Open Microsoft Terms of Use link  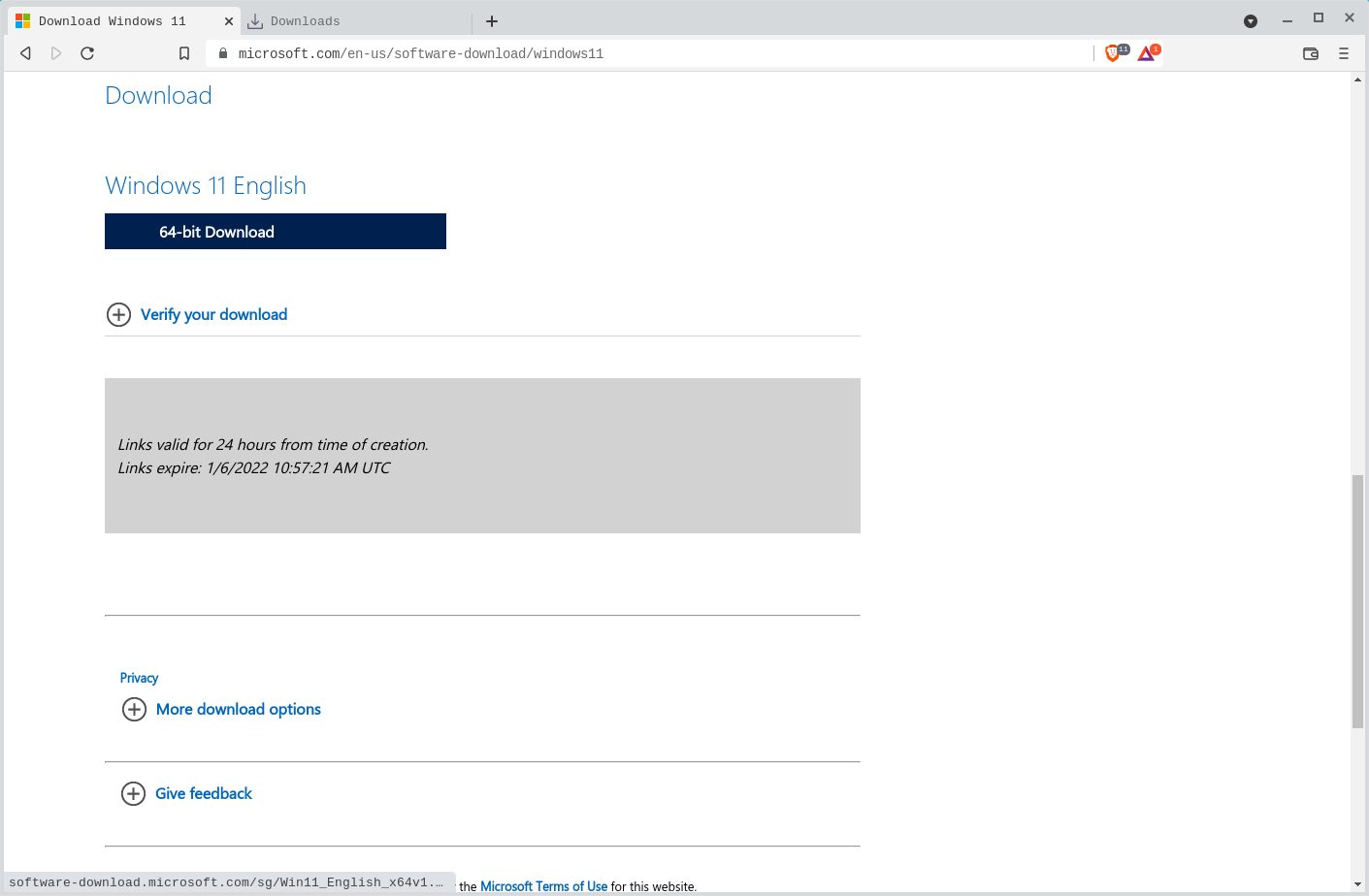point(543,886)
